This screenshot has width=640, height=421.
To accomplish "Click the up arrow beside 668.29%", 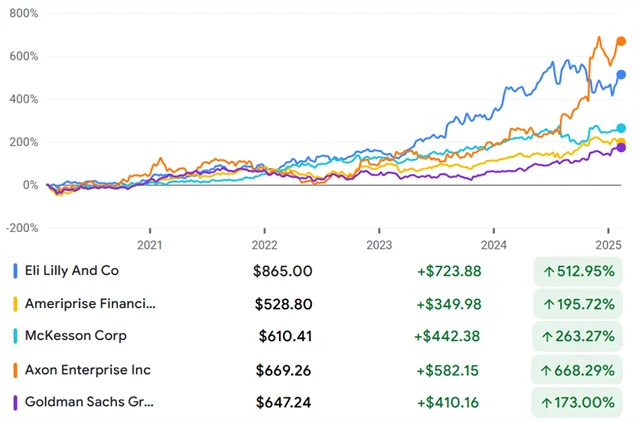I will tap(549, 371).
